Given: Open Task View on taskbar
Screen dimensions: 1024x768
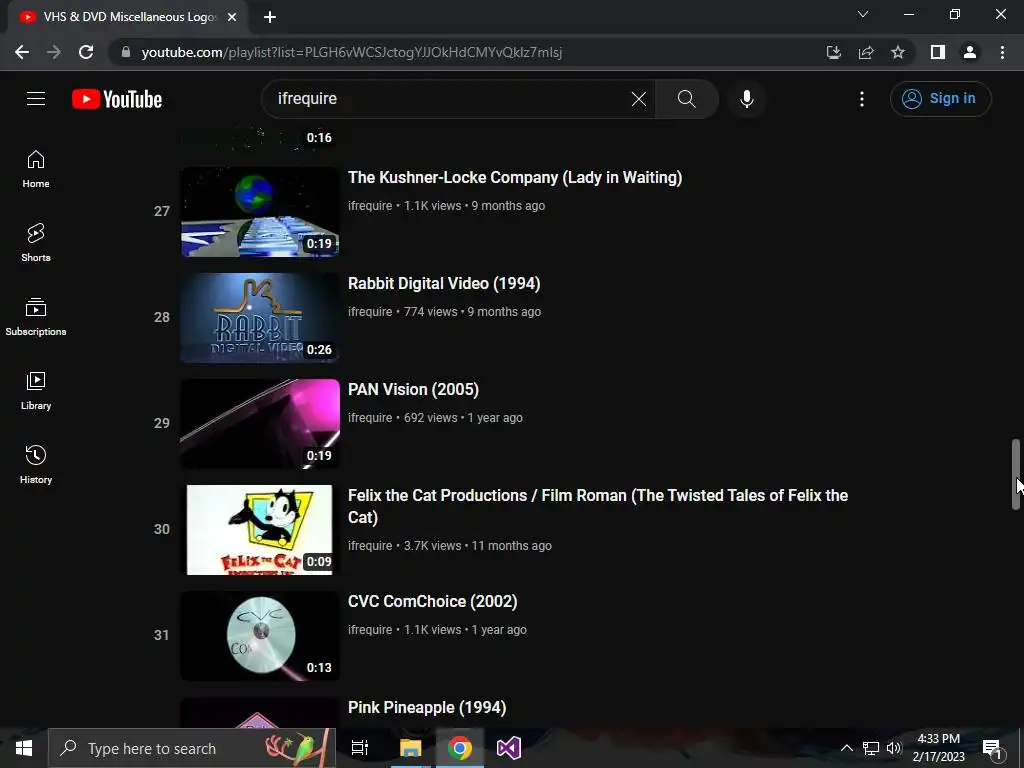Looking at the screenshot, I should click(360, 748).
